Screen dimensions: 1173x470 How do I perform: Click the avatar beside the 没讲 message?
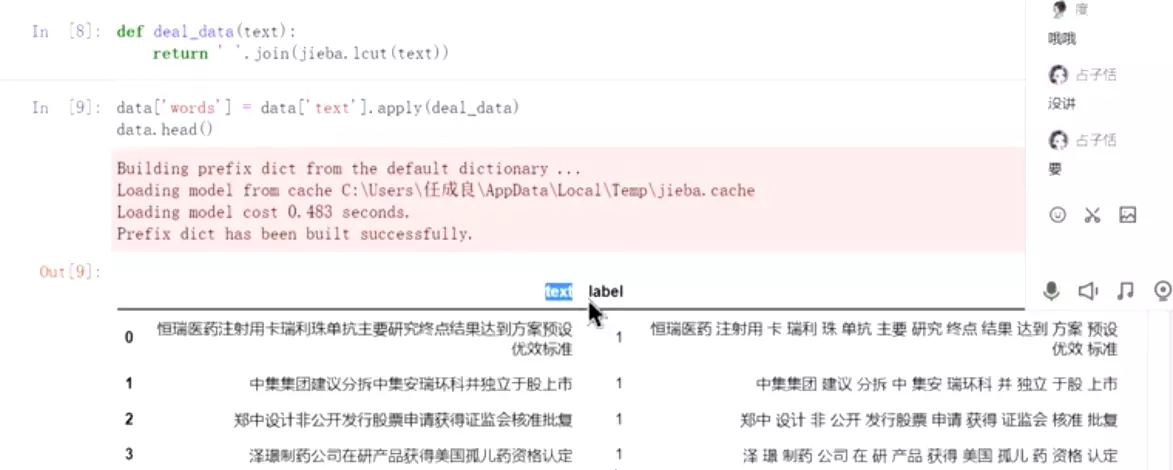[1058, 75]
